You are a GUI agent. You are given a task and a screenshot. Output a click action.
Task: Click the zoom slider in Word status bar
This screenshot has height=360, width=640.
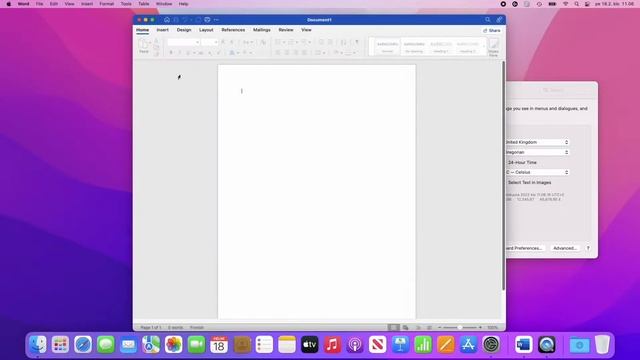pos(460,327)
